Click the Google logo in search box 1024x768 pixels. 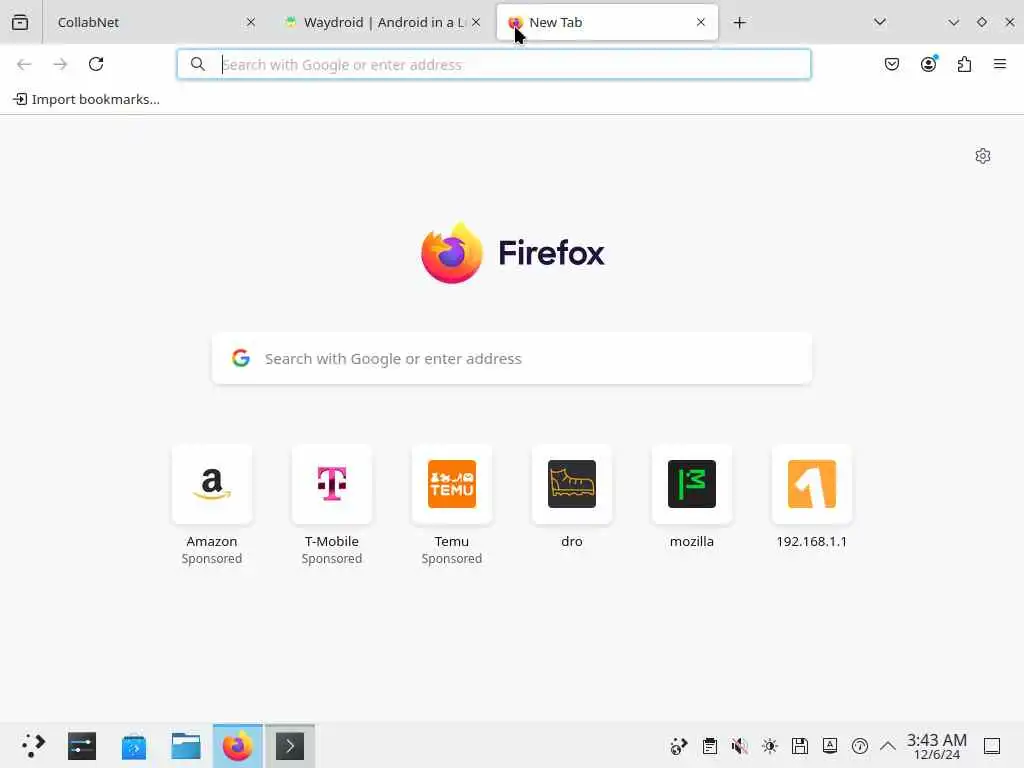click(241, 358)
